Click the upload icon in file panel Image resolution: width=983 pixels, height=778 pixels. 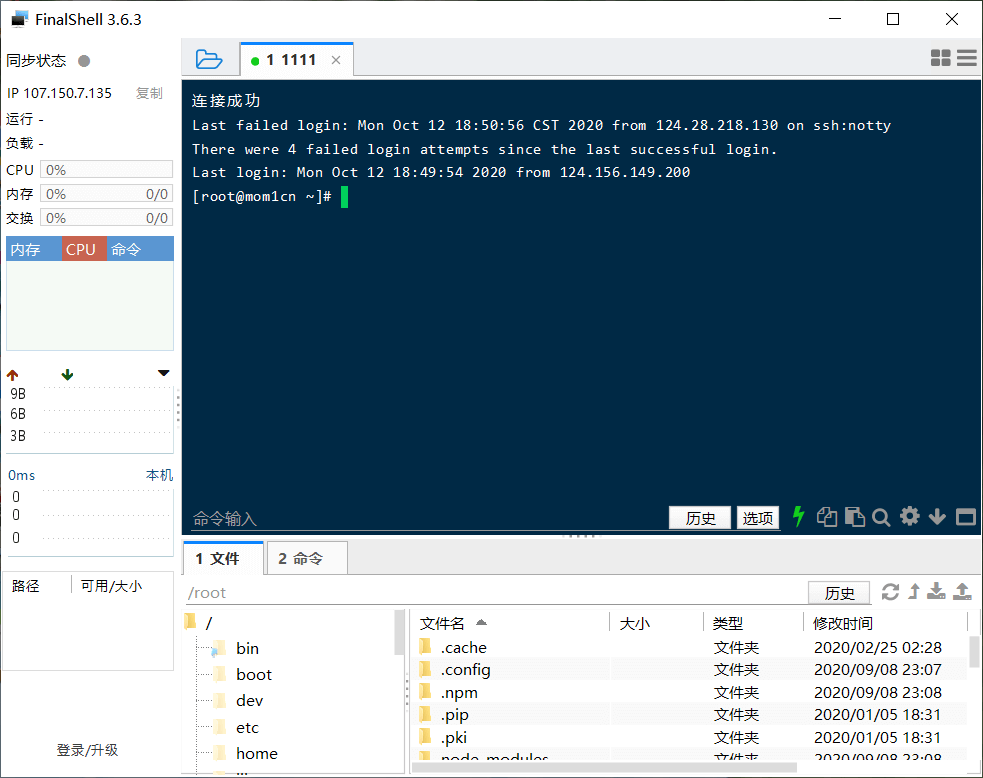pos(962,592)
